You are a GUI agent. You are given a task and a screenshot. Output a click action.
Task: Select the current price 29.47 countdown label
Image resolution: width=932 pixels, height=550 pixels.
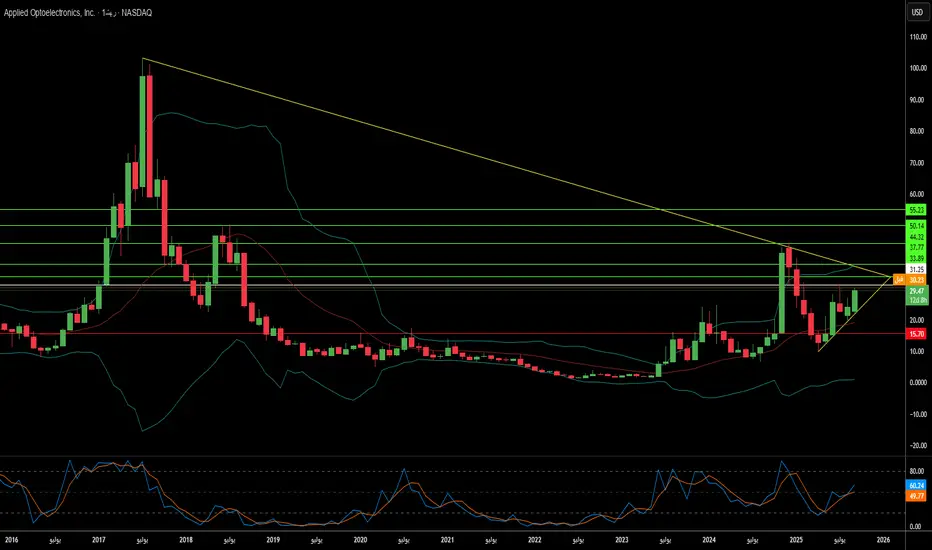coord(917,296)
